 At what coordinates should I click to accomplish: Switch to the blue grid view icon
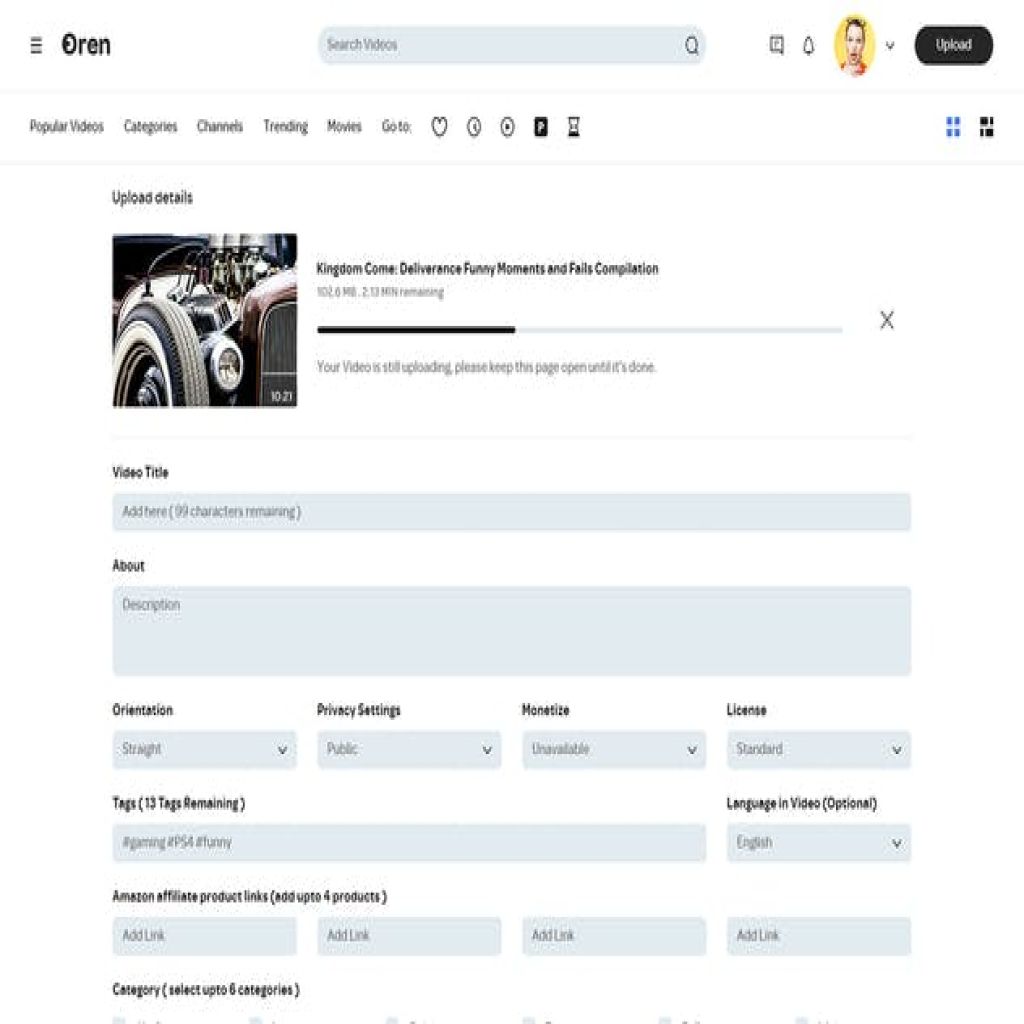point(953,127)
